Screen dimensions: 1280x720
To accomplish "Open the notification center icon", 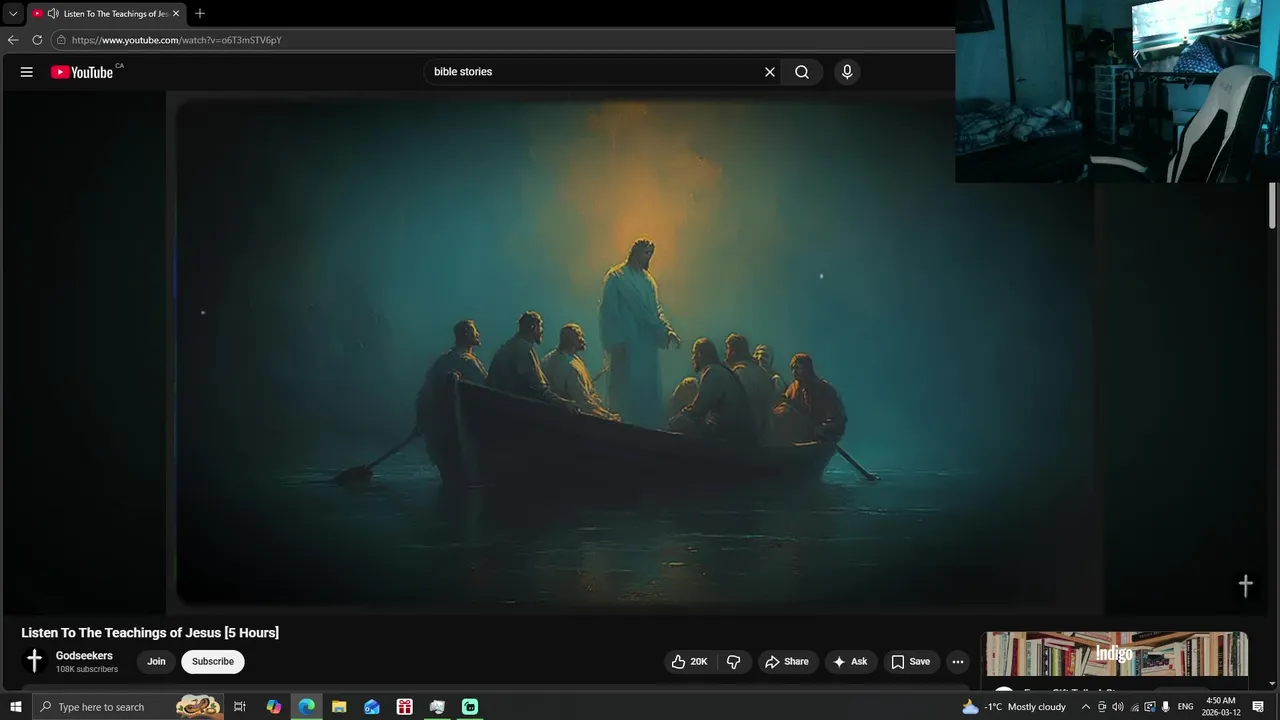I will click(x=1259, y=707).
